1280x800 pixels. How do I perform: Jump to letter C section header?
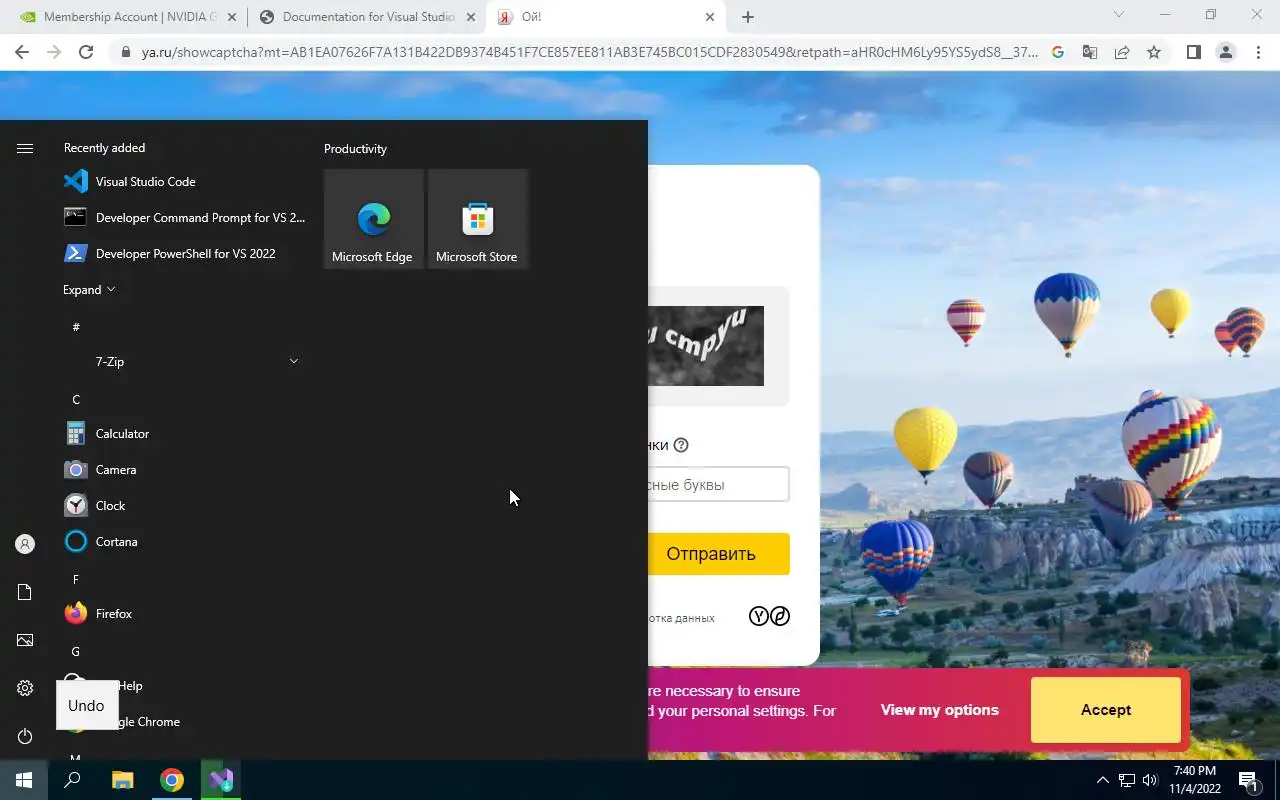(x=76, y=399)
